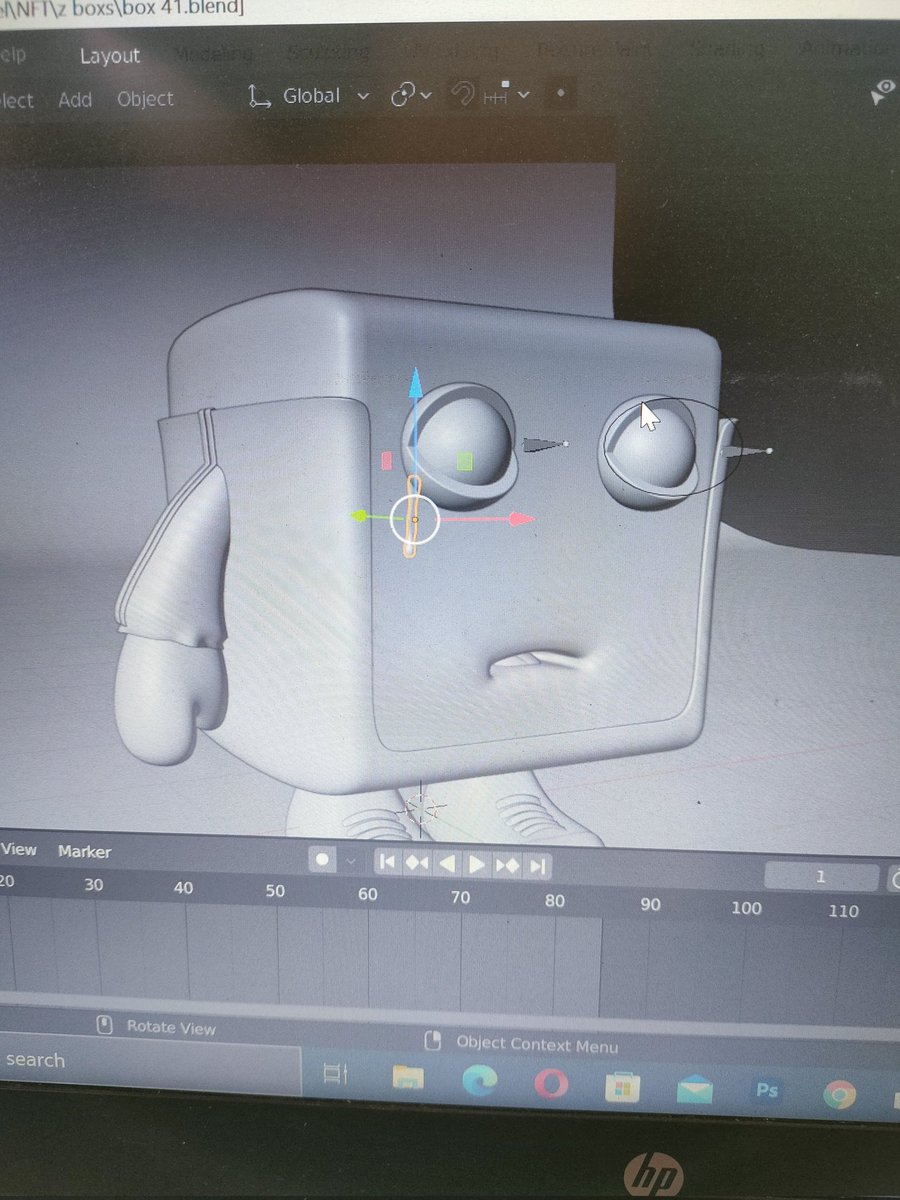
Task: Play the animation forward
Action: [477, 864]
